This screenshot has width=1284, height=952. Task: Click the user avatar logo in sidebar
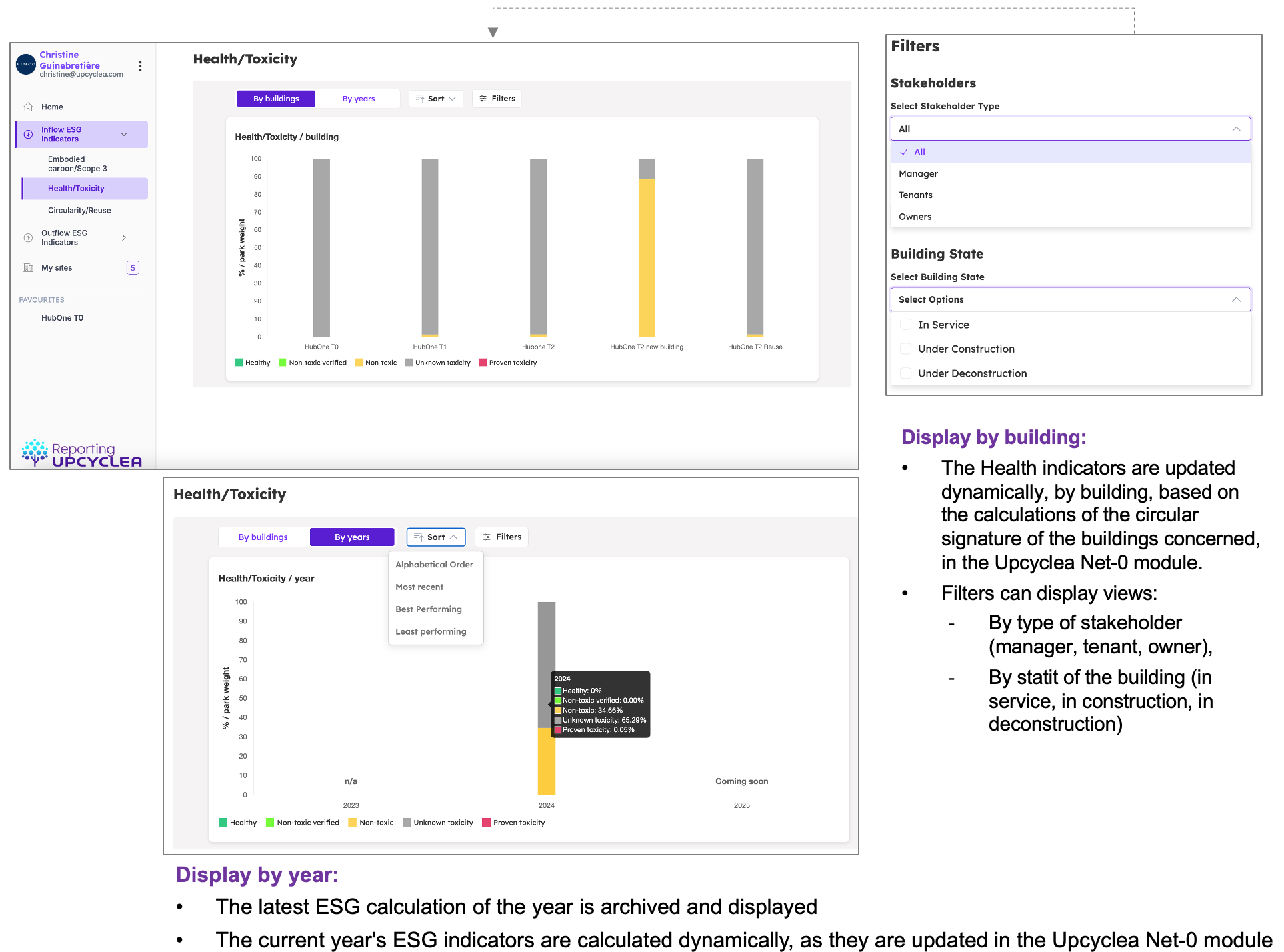(25, 65)
